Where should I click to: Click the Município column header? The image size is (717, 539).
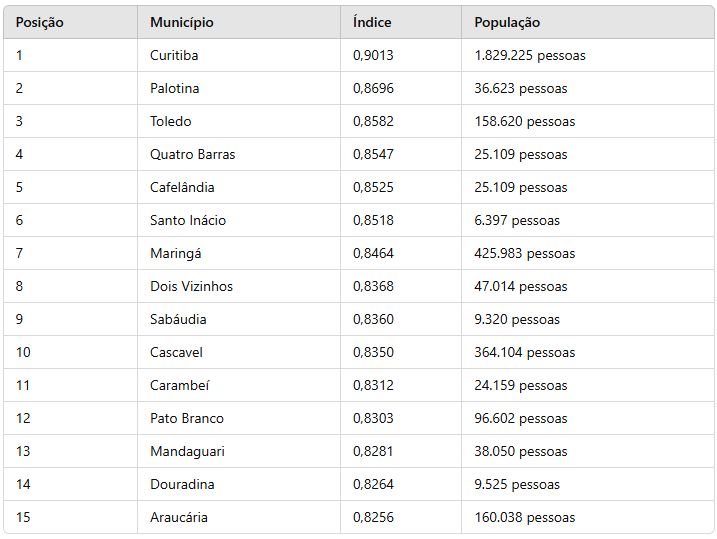181,22
